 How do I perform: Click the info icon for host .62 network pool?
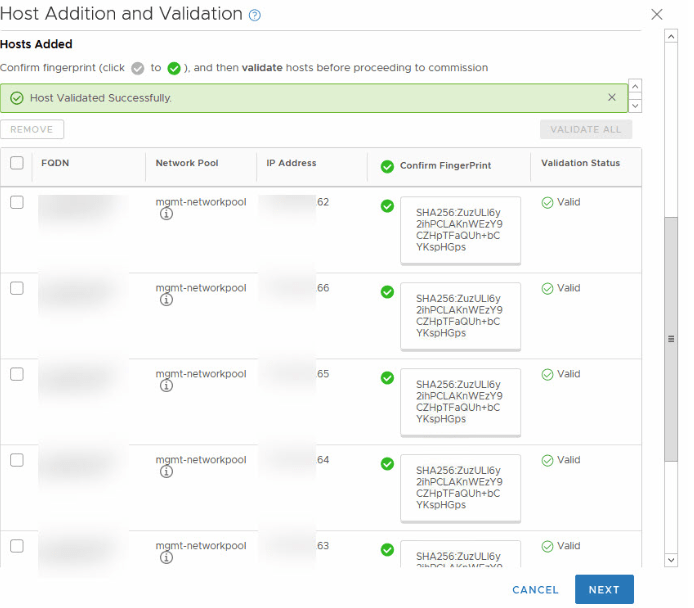point(166,214)
